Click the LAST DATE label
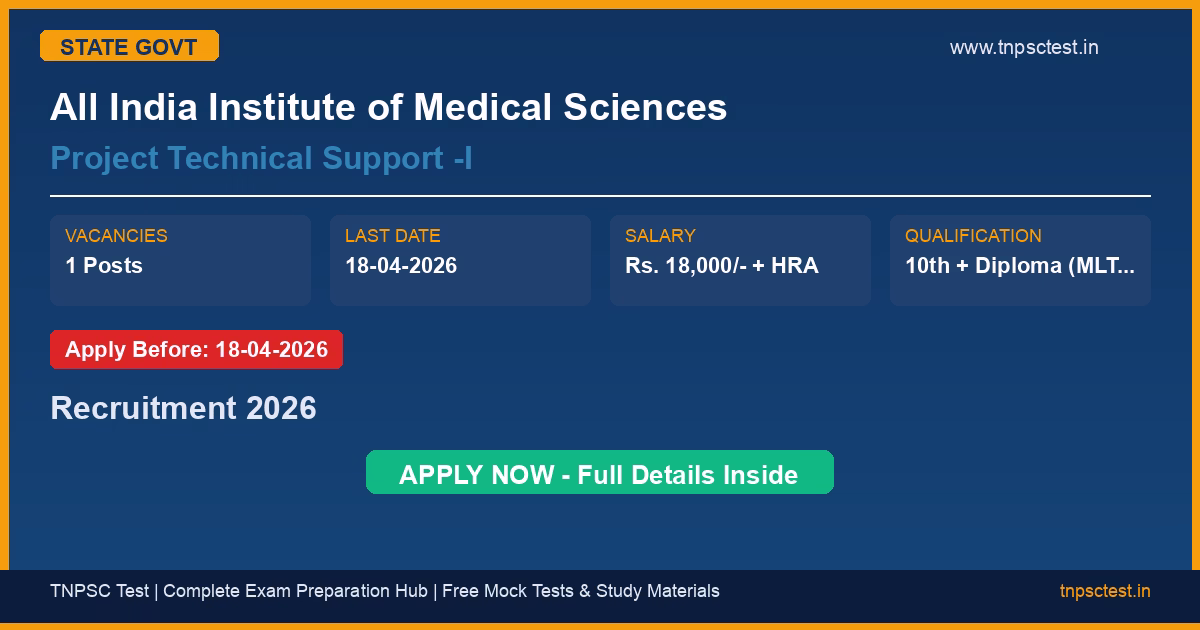Image resolution: width=1200 pixels, height=630 pixels. click(x=392, y=236)
